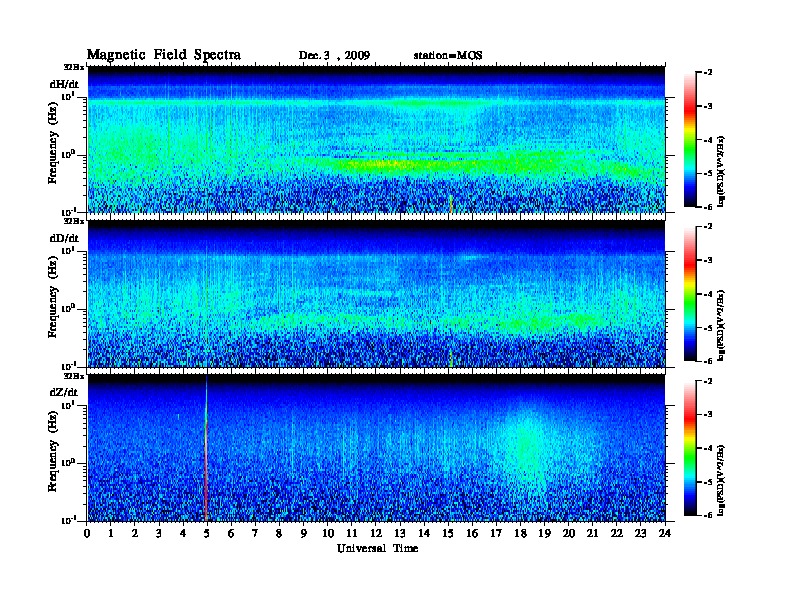Click hour 18 on the time axis
Viewport: 792px width, 612px height.
520,534
